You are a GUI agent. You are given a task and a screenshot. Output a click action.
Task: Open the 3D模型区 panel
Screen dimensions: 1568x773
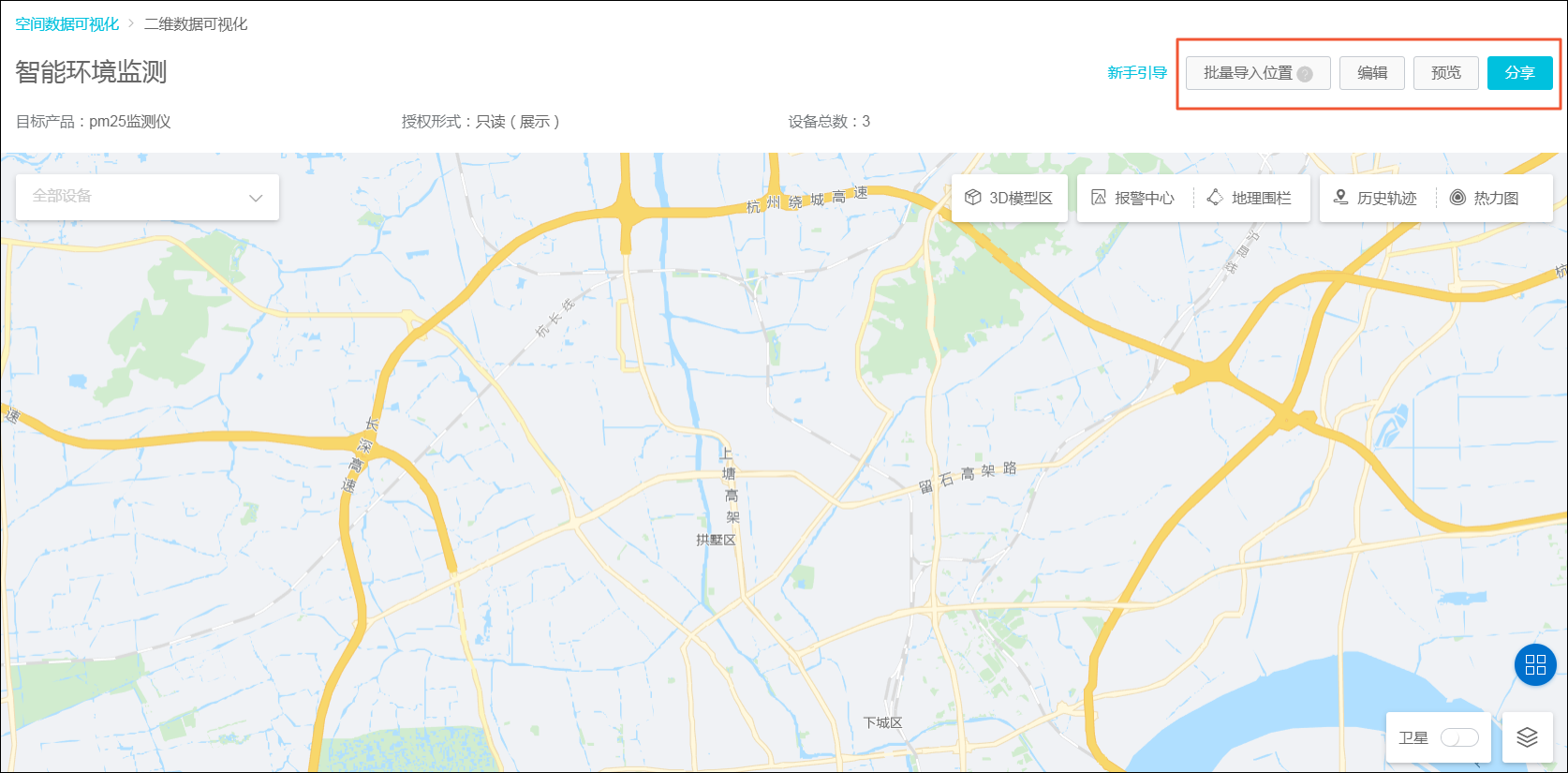point(1009,198)
